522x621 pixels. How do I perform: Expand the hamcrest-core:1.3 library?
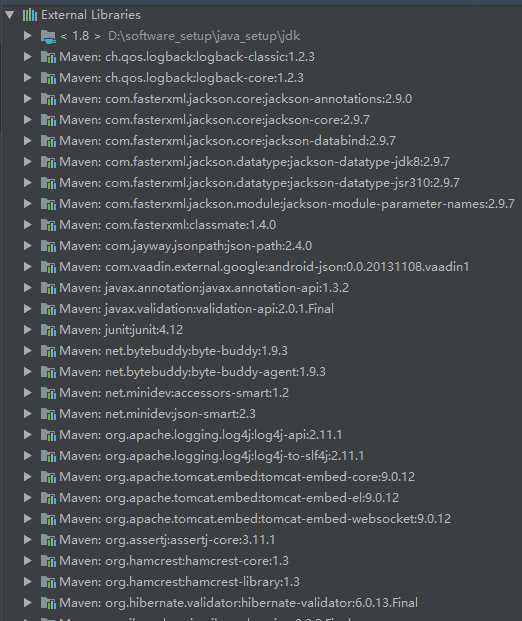[x=28, y=560]
